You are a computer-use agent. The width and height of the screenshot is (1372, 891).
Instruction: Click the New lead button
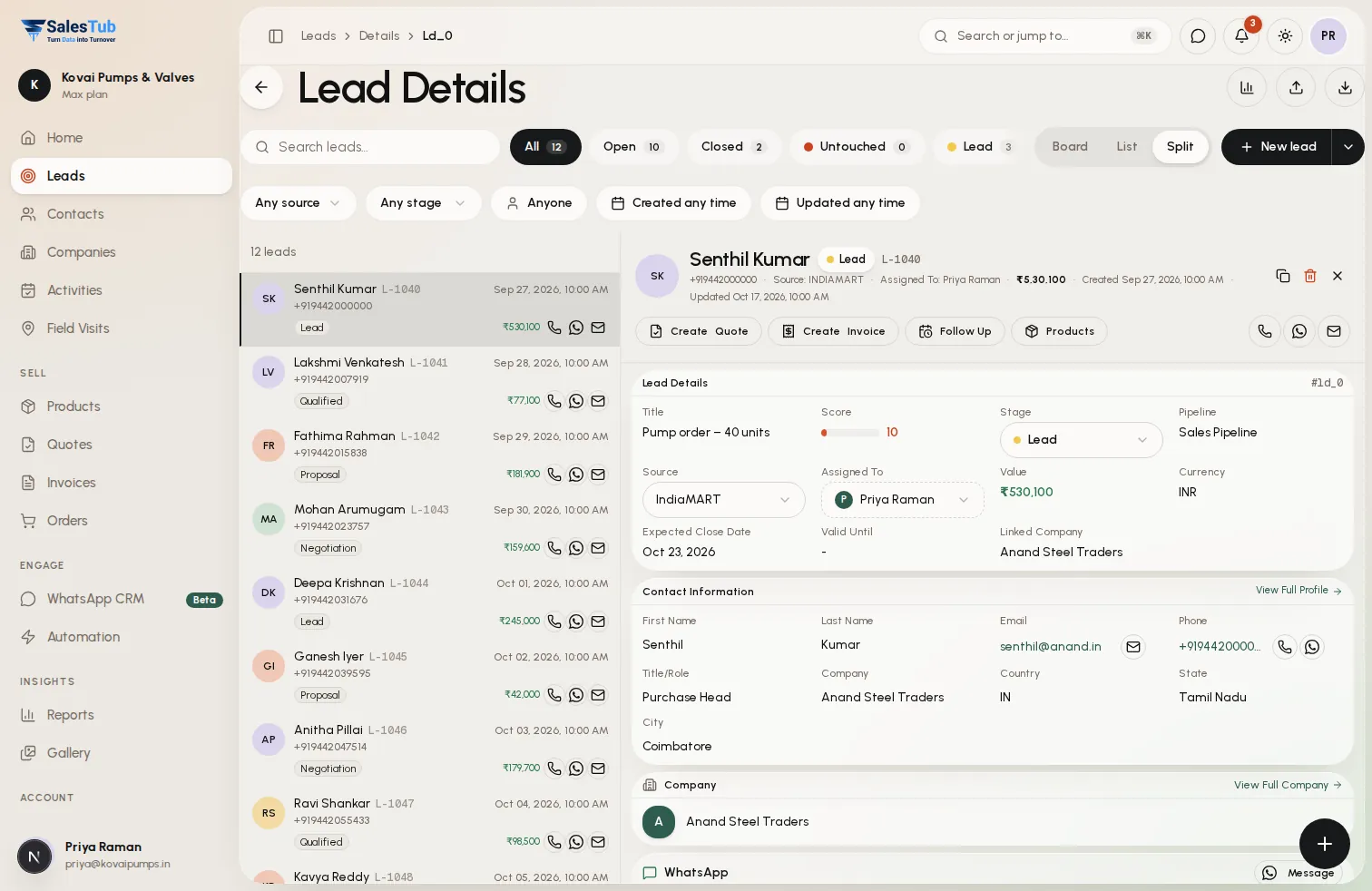1277,147
